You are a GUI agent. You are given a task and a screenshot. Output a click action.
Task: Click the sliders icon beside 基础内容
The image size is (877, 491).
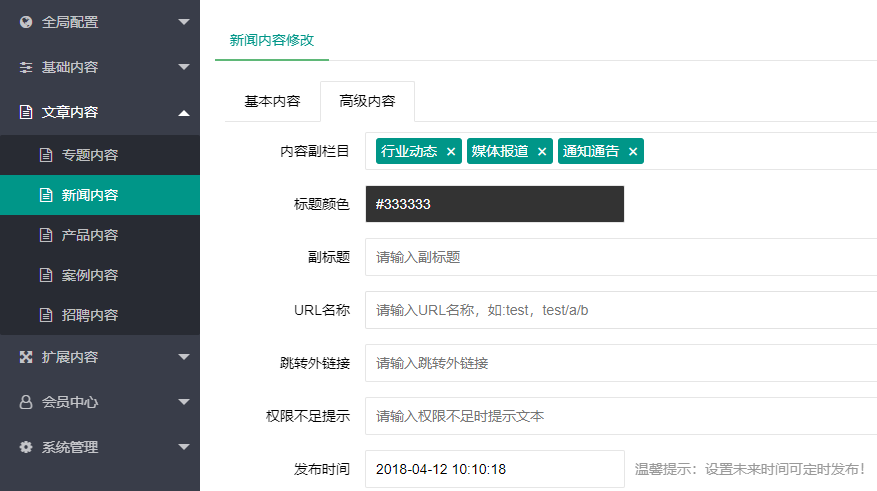click(26, 67)
